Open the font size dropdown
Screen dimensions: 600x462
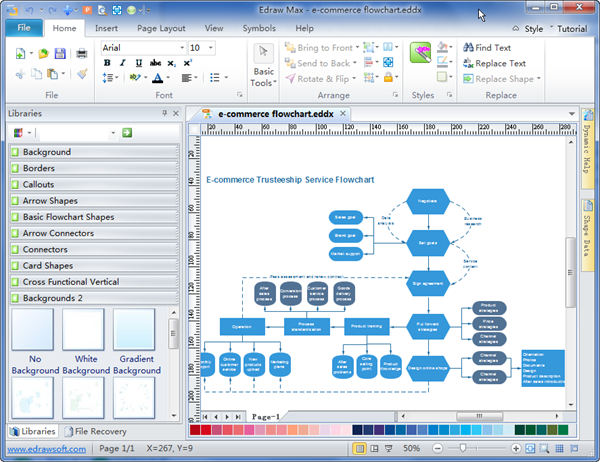click(x=209, y=48)
